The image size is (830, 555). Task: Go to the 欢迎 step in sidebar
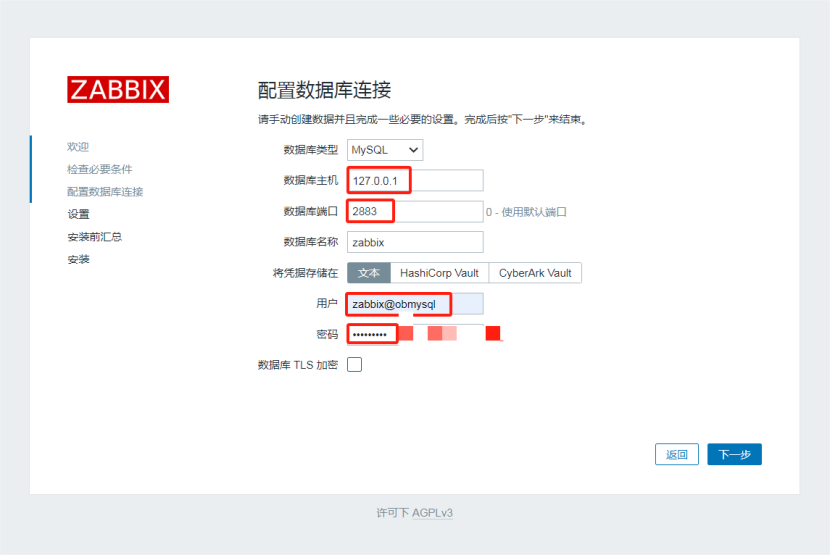pos(78,147)
